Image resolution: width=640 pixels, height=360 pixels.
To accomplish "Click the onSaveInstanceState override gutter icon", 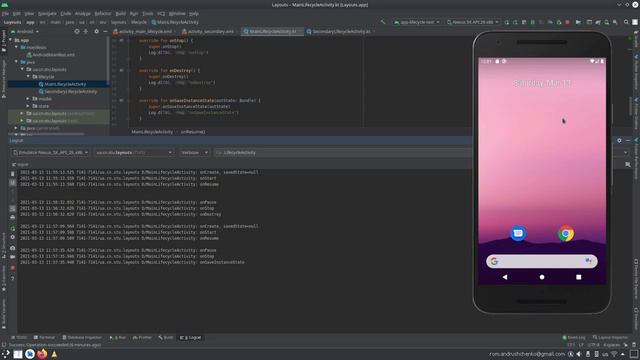I will (x=121, y=100).
